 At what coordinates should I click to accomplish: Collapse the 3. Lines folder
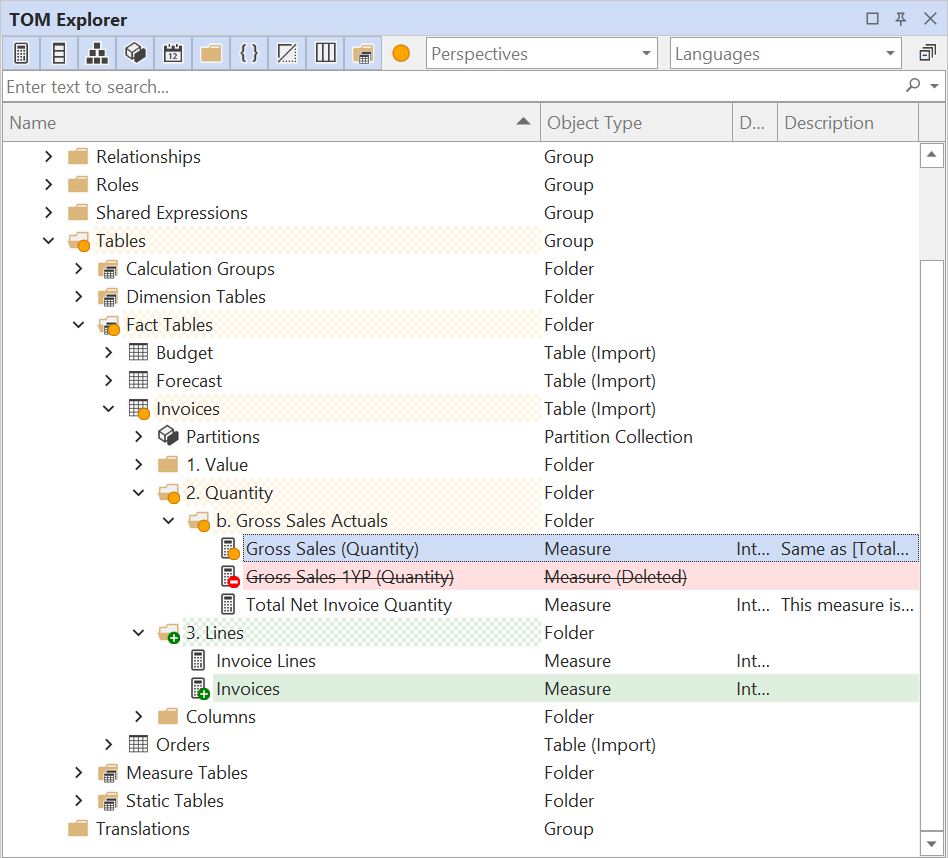[x=139, y=632]
